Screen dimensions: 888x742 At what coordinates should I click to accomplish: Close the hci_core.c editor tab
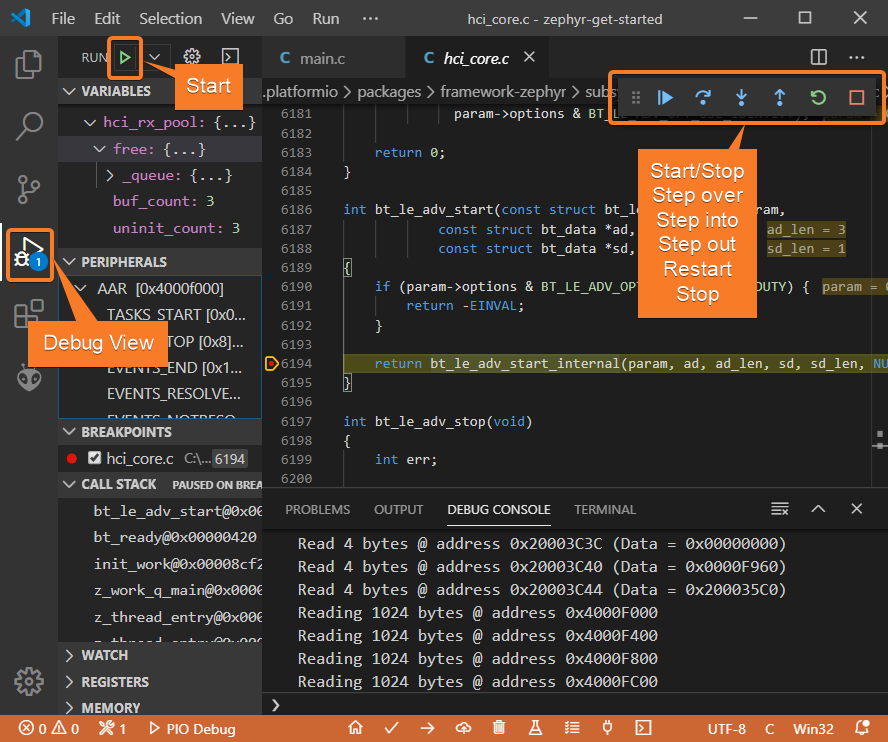click(x=529, y=57)
